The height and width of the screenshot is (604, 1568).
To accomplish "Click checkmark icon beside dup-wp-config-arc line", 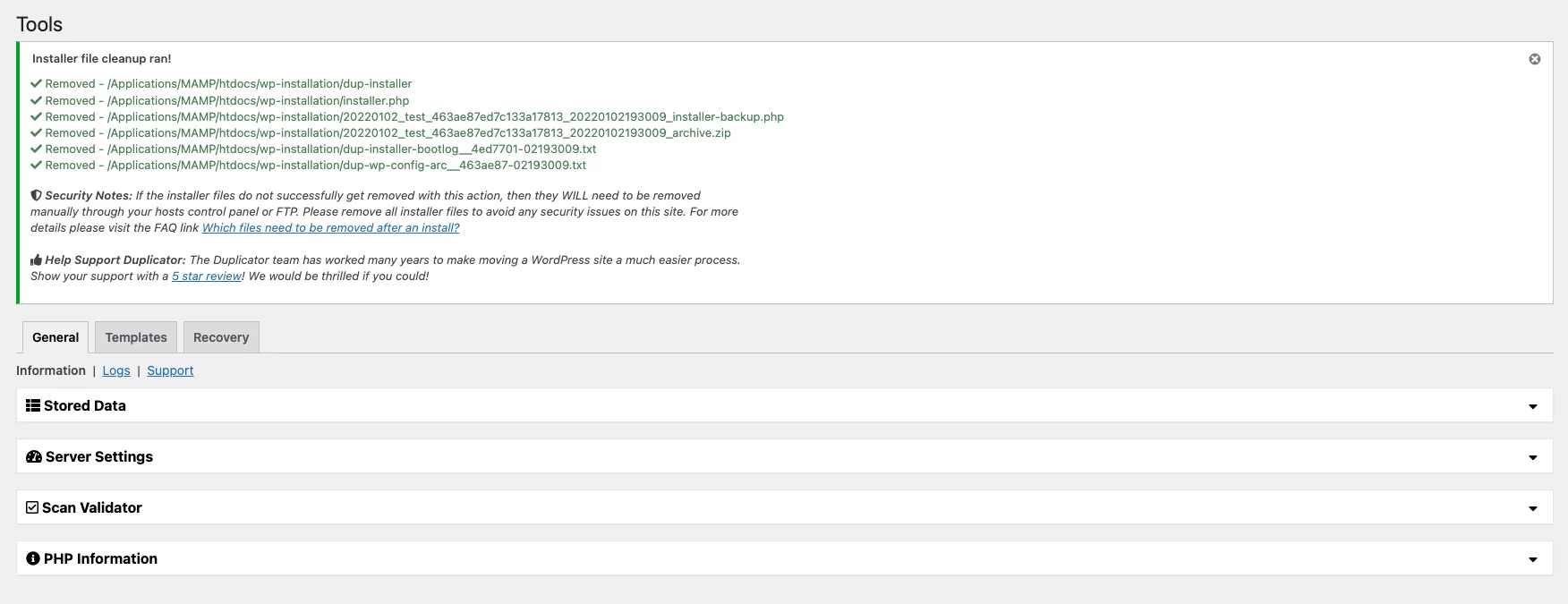I will point(36,165).
